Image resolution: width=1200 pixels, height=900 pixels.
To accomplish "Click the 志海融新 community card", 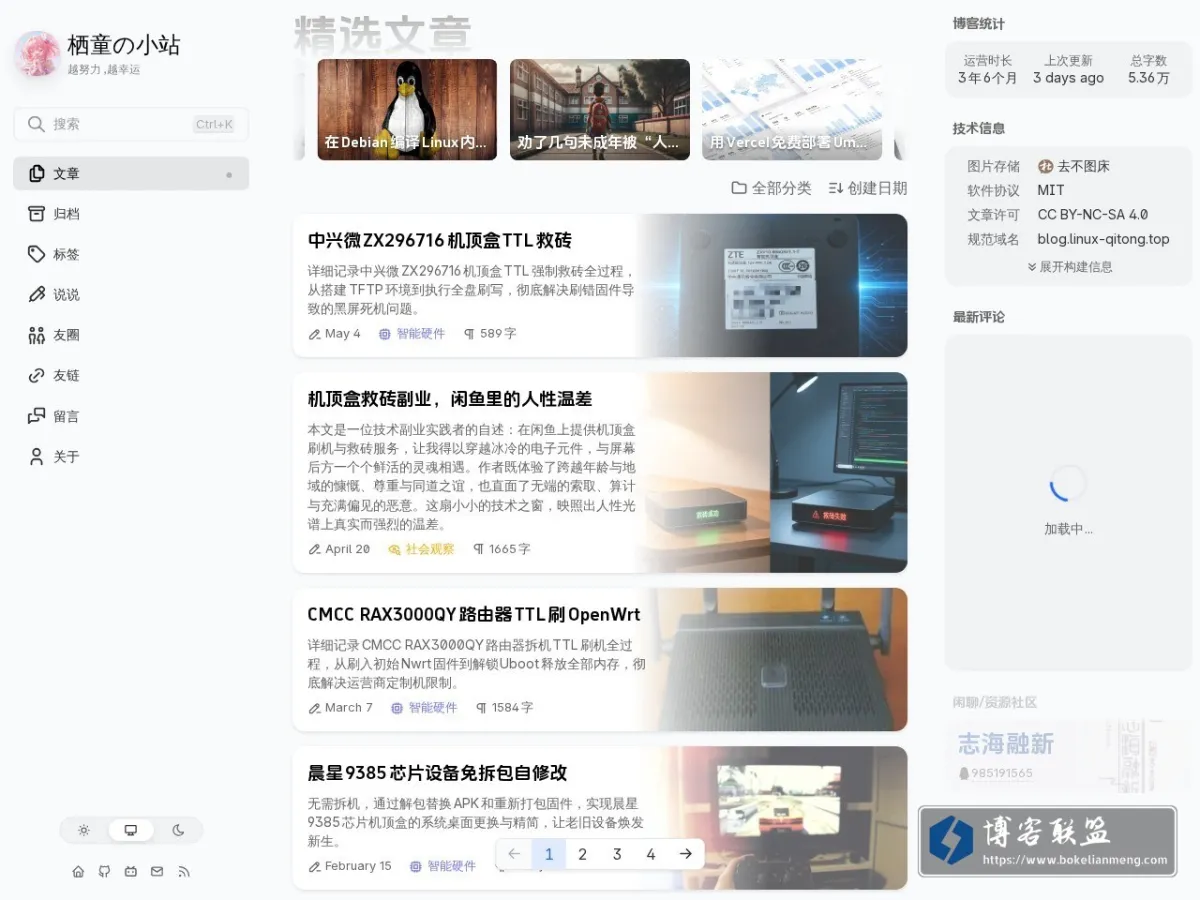I will click(1069, 755).
